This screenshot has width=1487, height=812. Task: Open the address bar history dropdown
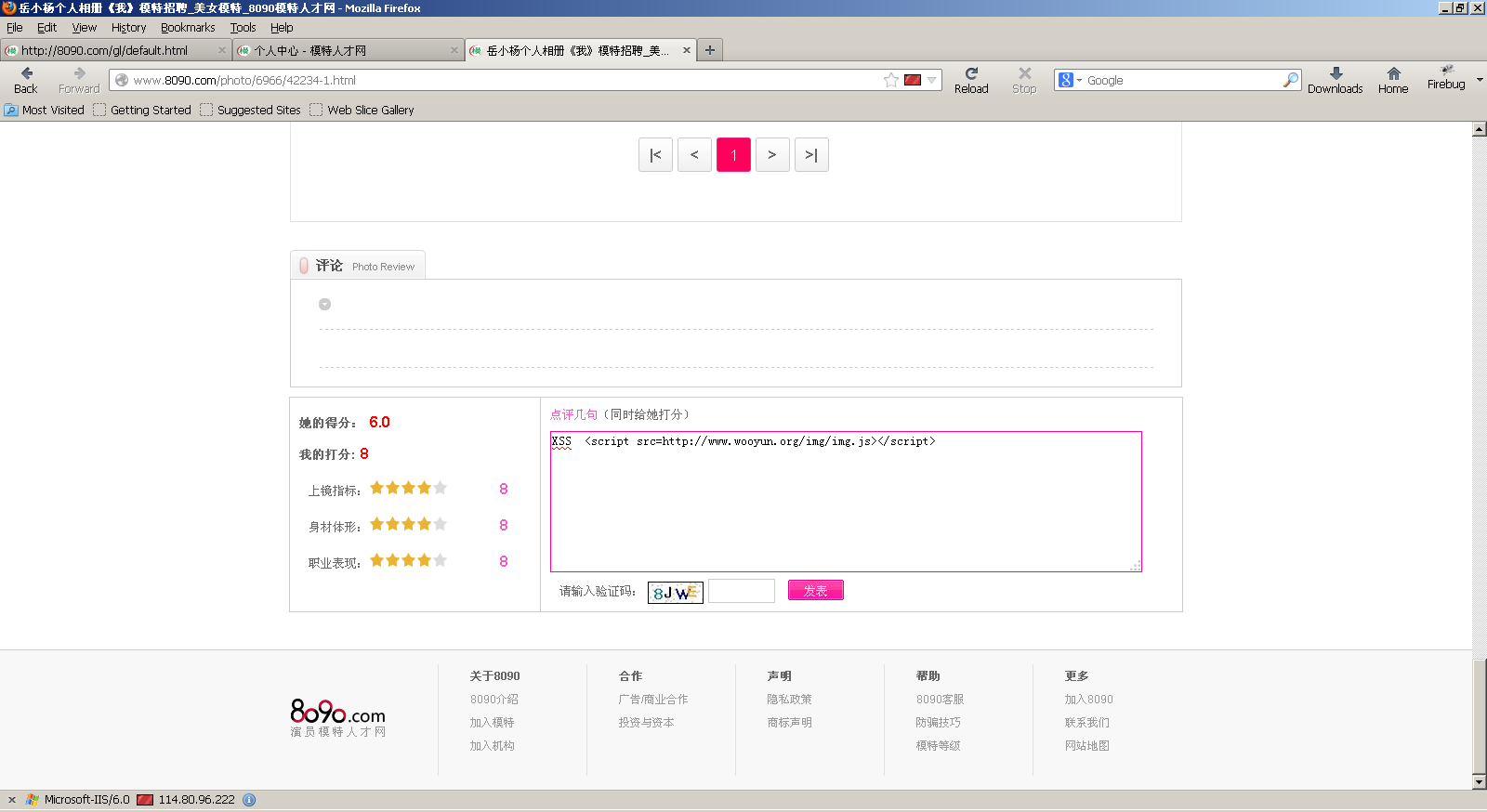point(932,80)
